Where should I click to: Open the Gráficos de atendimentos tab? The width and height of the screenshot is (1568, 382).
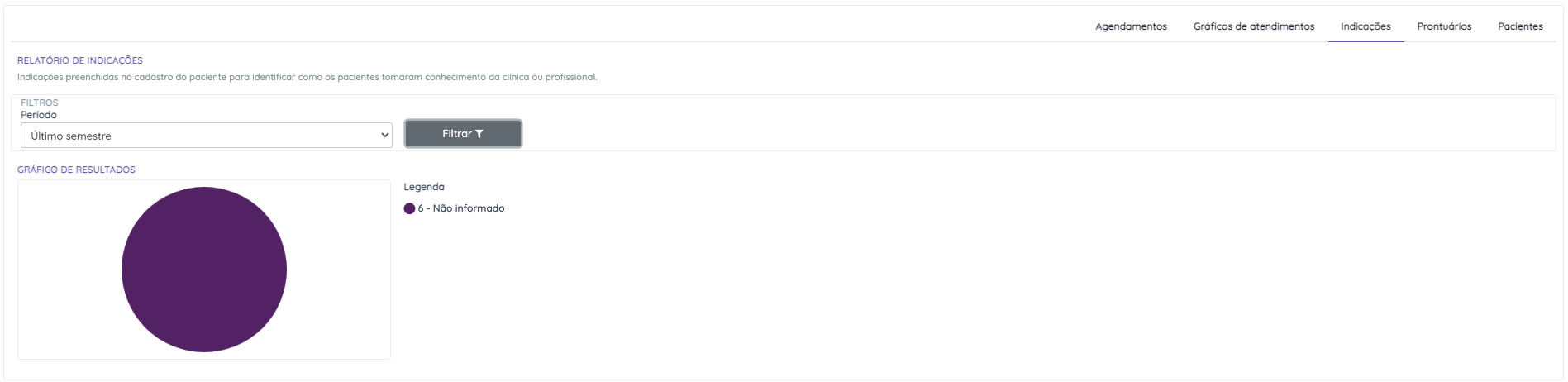click(x=1253, y=26)
